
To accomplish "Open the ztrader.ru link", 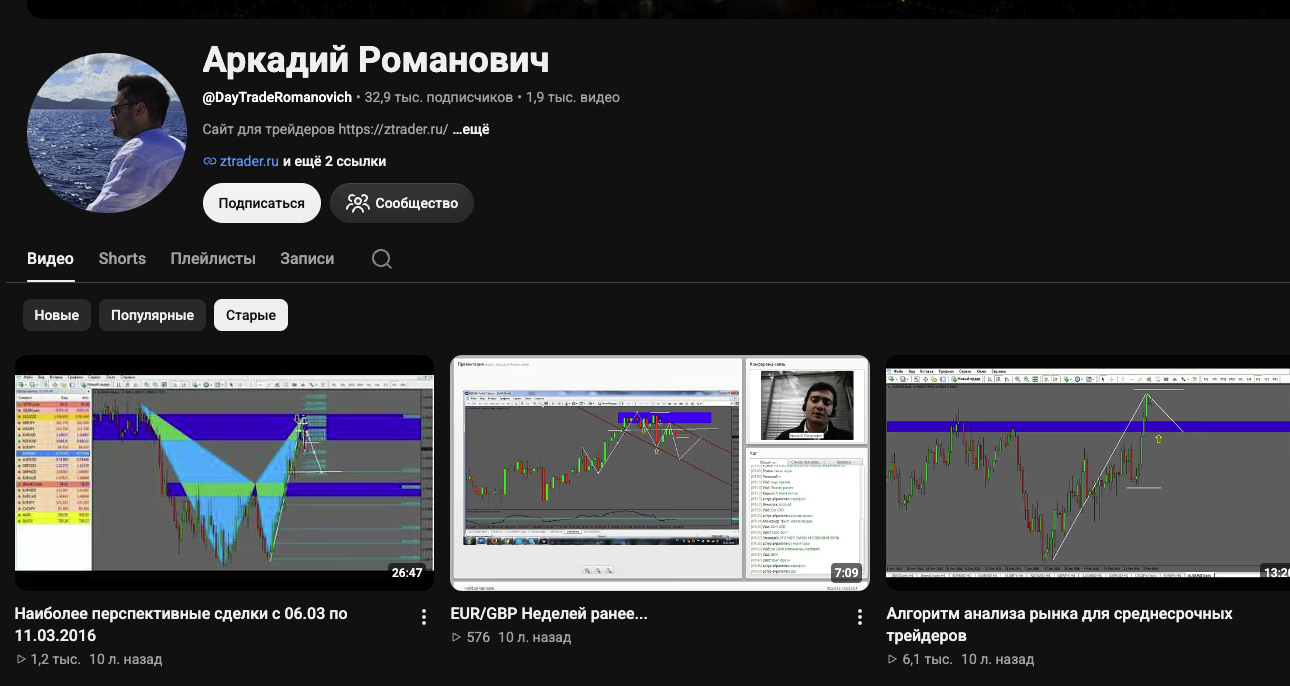I will coord(249,161).
